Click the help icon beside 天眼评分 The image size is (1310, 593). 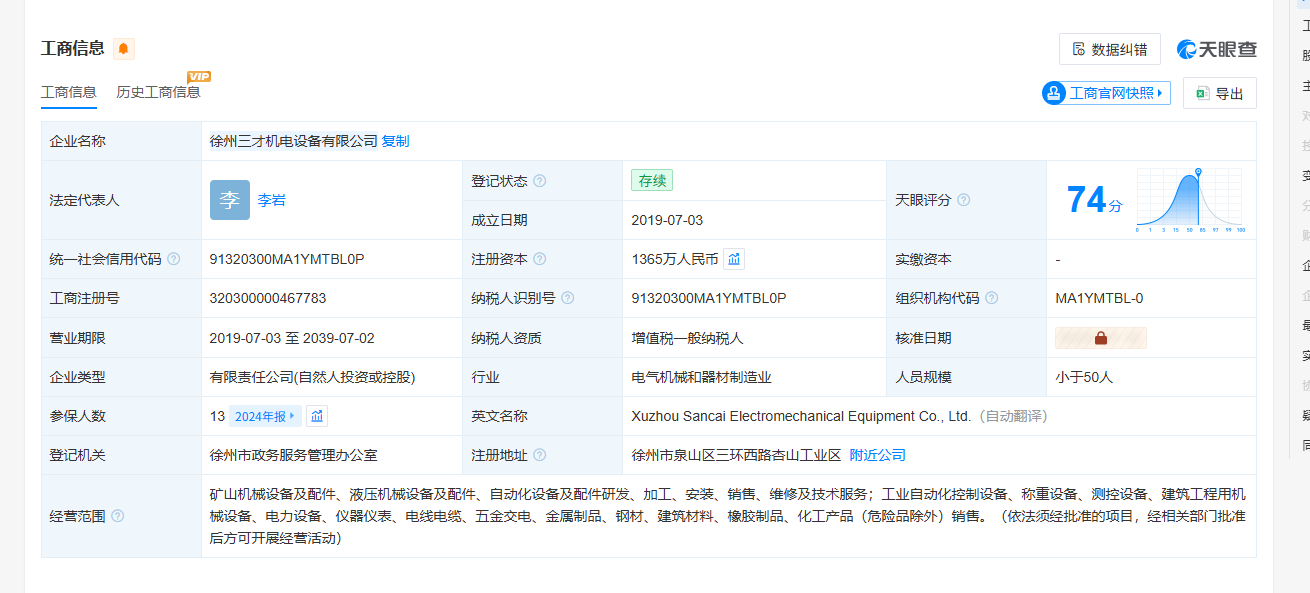(963, 200)
